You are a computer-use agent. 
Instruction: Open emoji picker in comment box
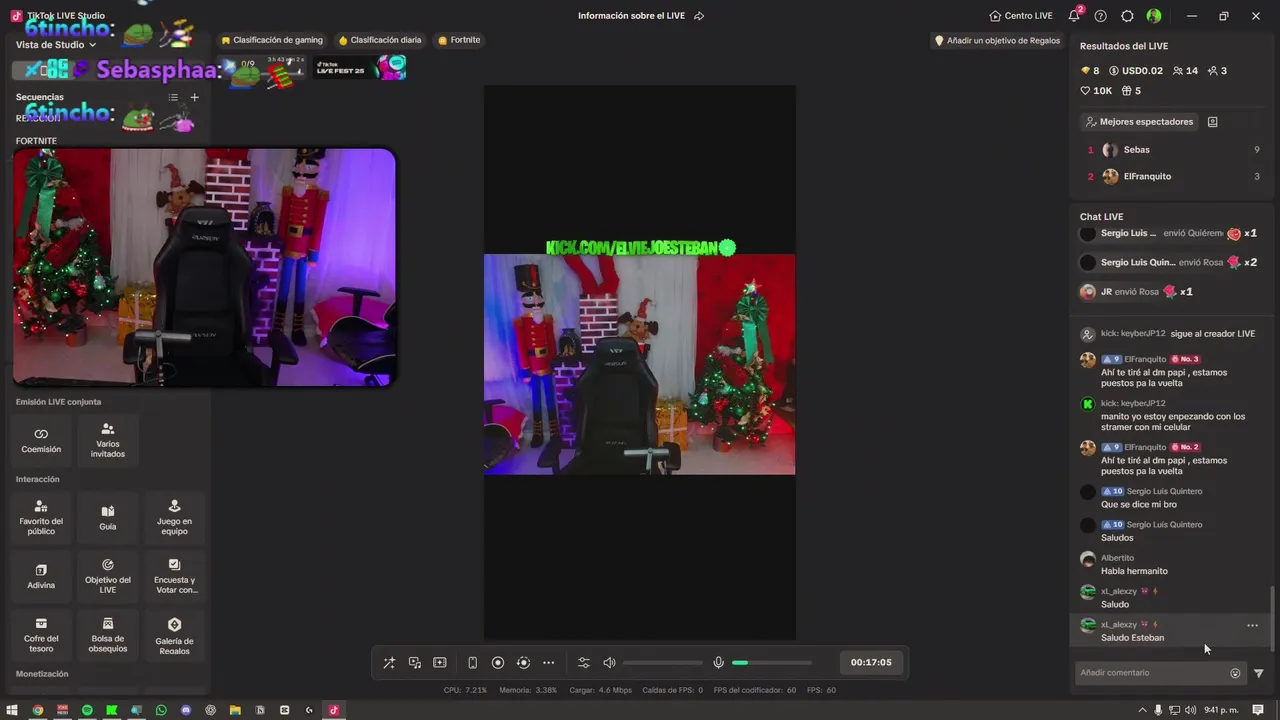(x=1235, y=673)
